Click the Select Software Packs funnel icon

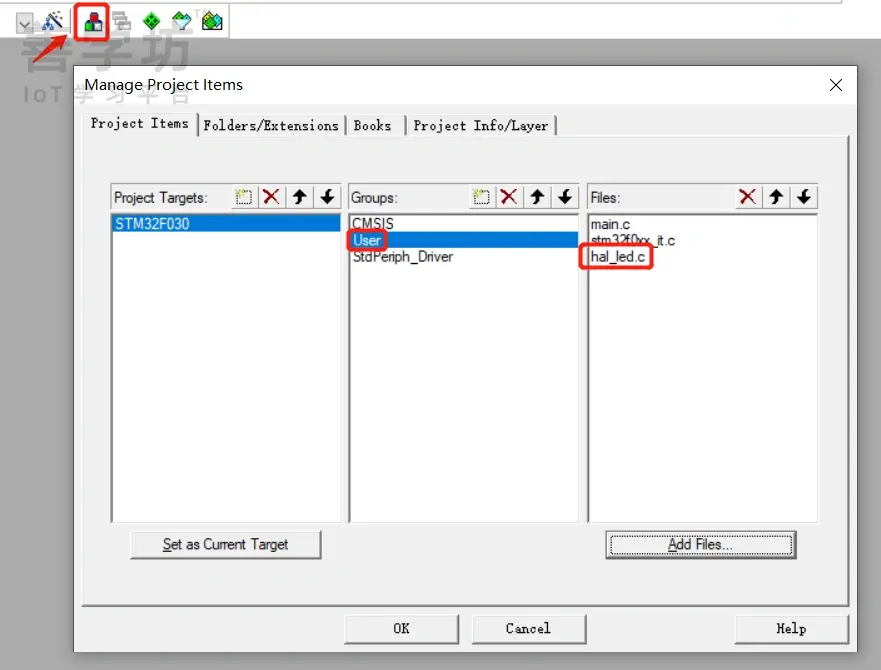click(181, 20)
